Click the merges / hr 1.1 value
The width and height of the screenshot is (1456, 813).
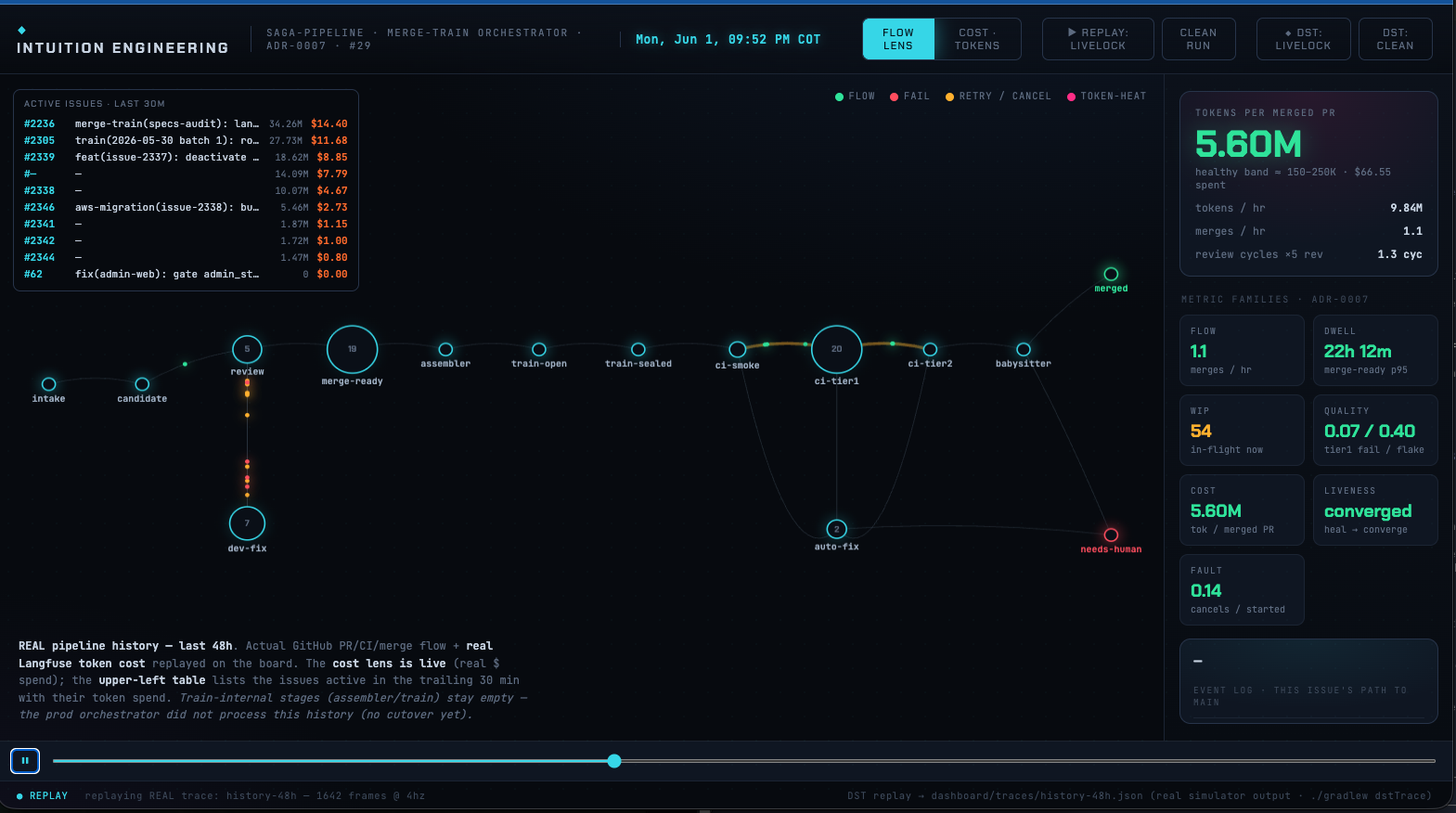(1412, 231)
